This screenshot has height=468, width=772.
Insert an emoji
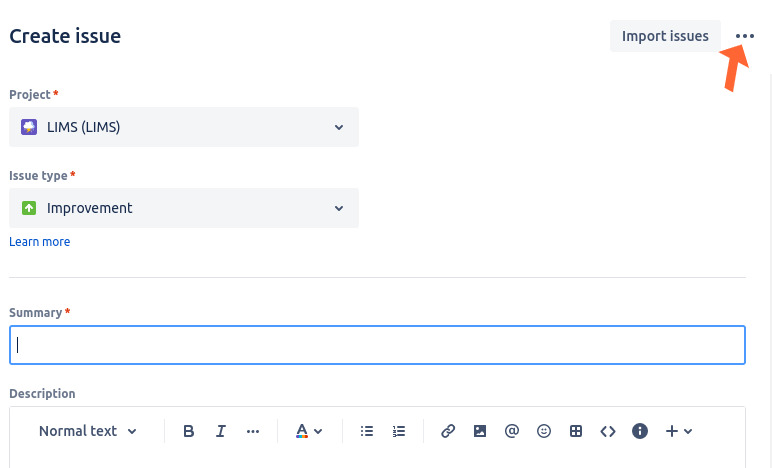(544, 431)
